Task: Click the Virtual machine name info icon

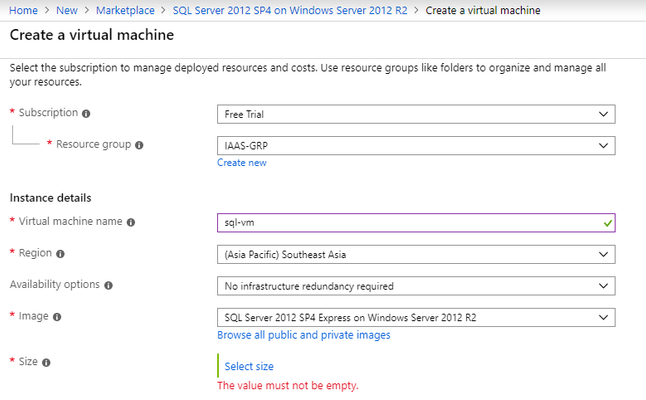Action: [x=131, y=222]
